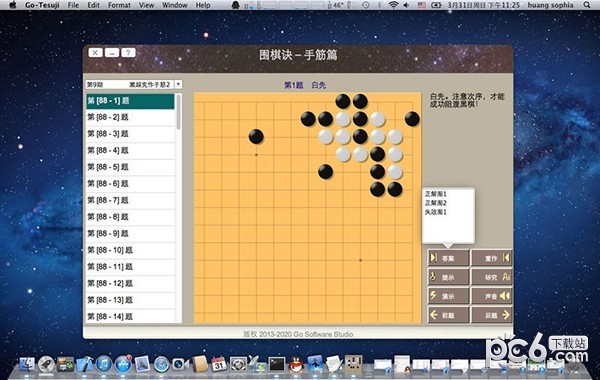Toggle sound with 声音 speaker button
The width and height of the screenshot is (600, 380).
491,296
